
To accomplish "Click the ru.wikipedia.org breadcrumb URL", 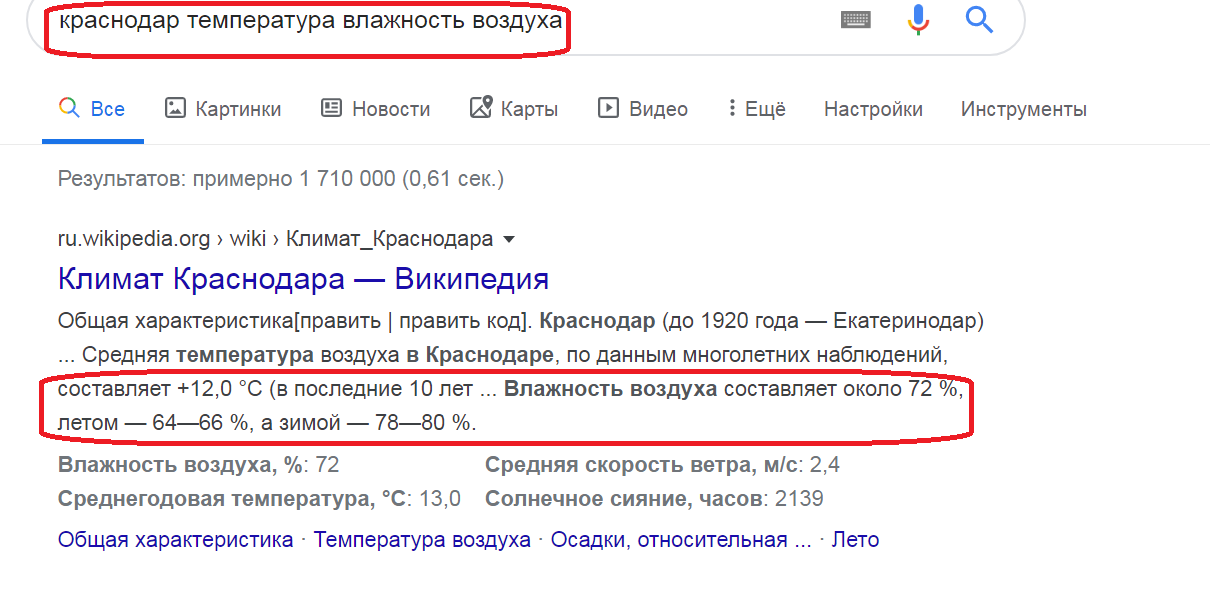I will 276,239.
